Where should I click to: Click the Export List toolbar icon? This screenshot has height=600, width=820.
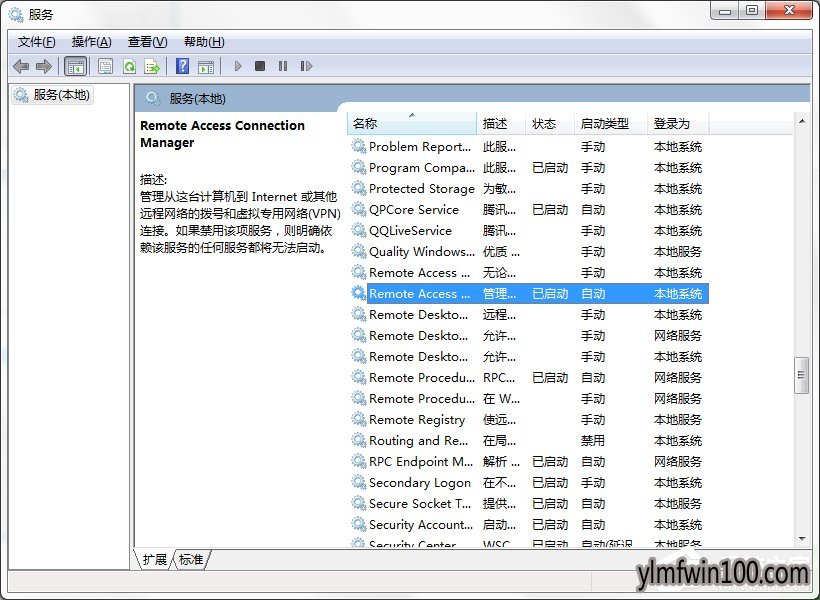coord(152,66)
